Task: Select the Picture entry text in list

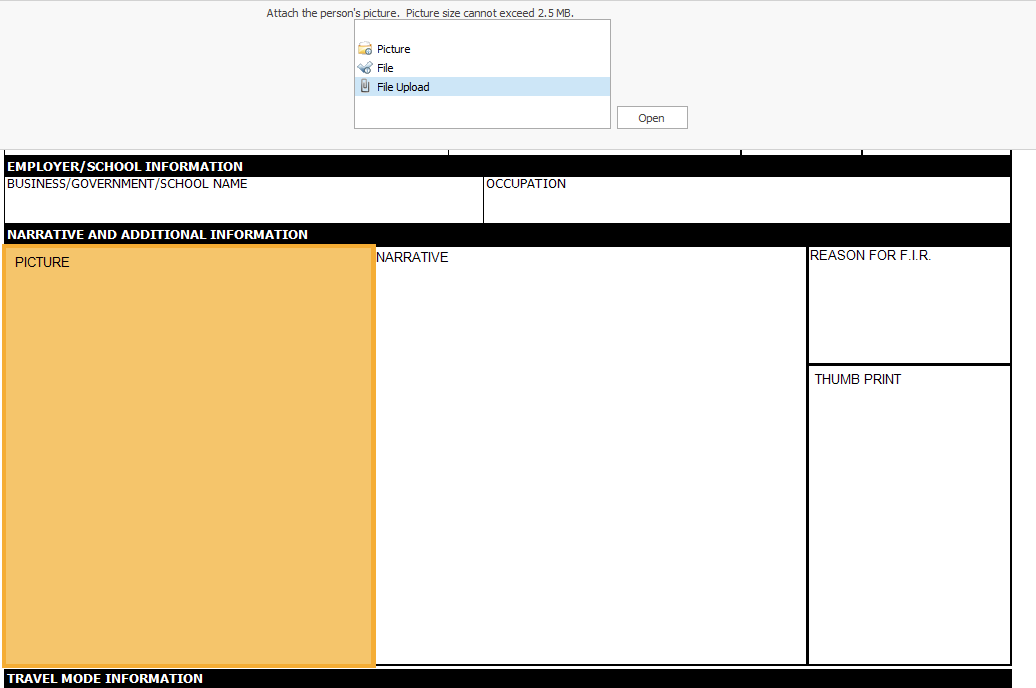Action: click(x=394, y=49)
